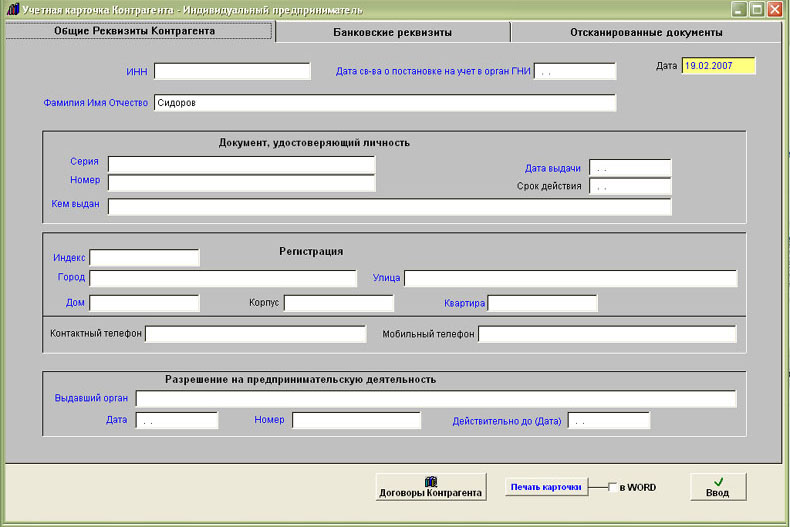Focus the document Номер field under Серия
The height and width of the screenshot is (527, 790).
(x=242, y=183)
